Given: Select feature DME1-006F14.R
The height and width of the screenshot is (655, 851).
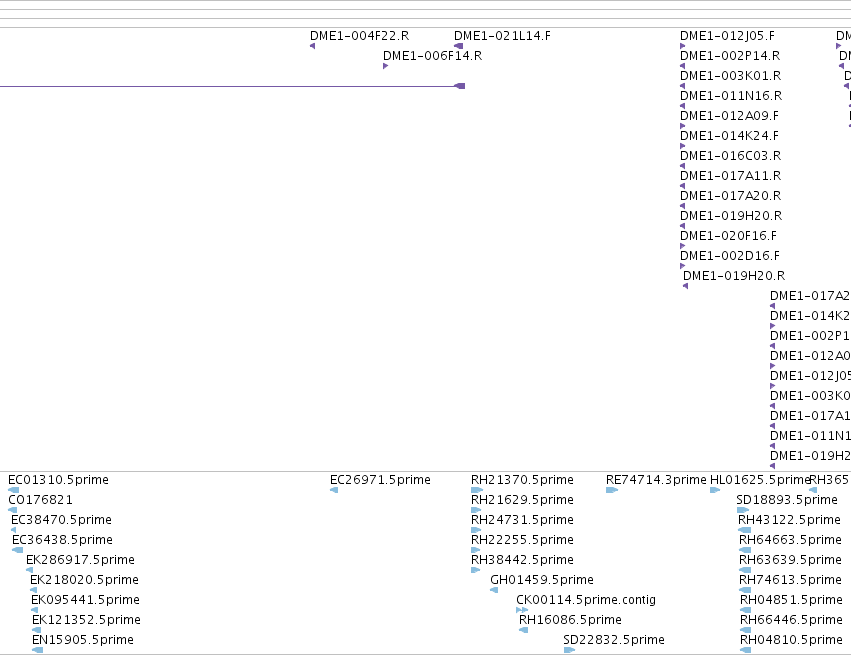Looking at the screenshot, I should (433, 56).
